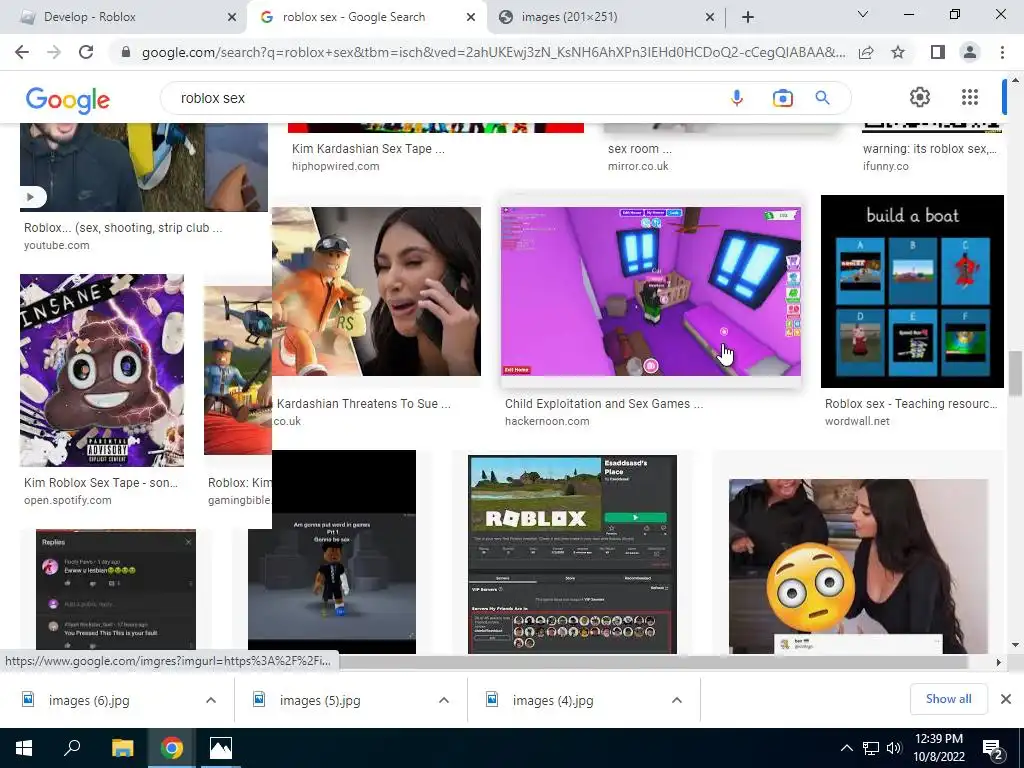Open the tab search chevron
Image resolution: width=1024 pixels, height=768 pixels.
point(863,14)
